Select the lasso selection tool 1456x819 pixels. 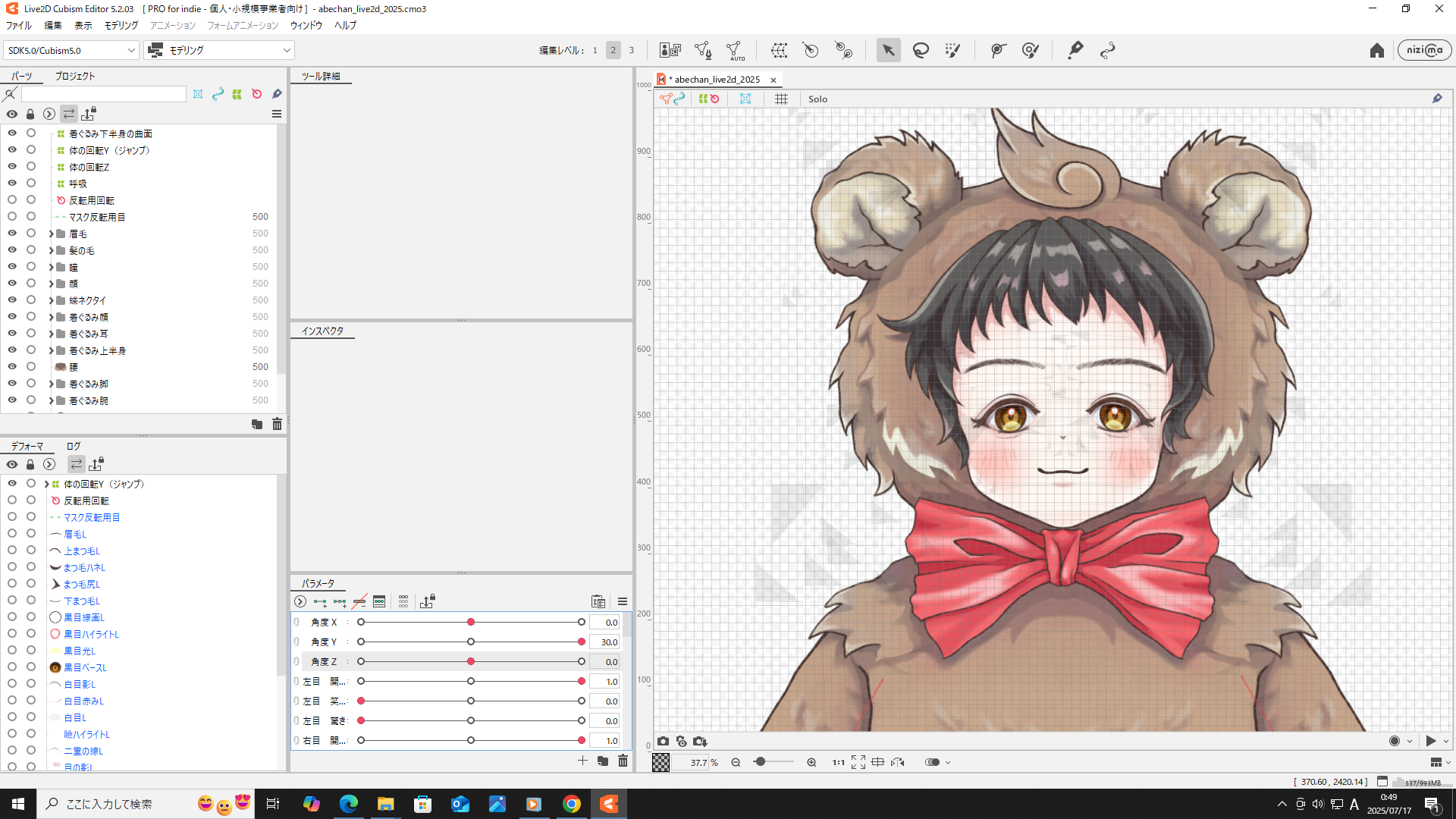(x=921, y=51)
